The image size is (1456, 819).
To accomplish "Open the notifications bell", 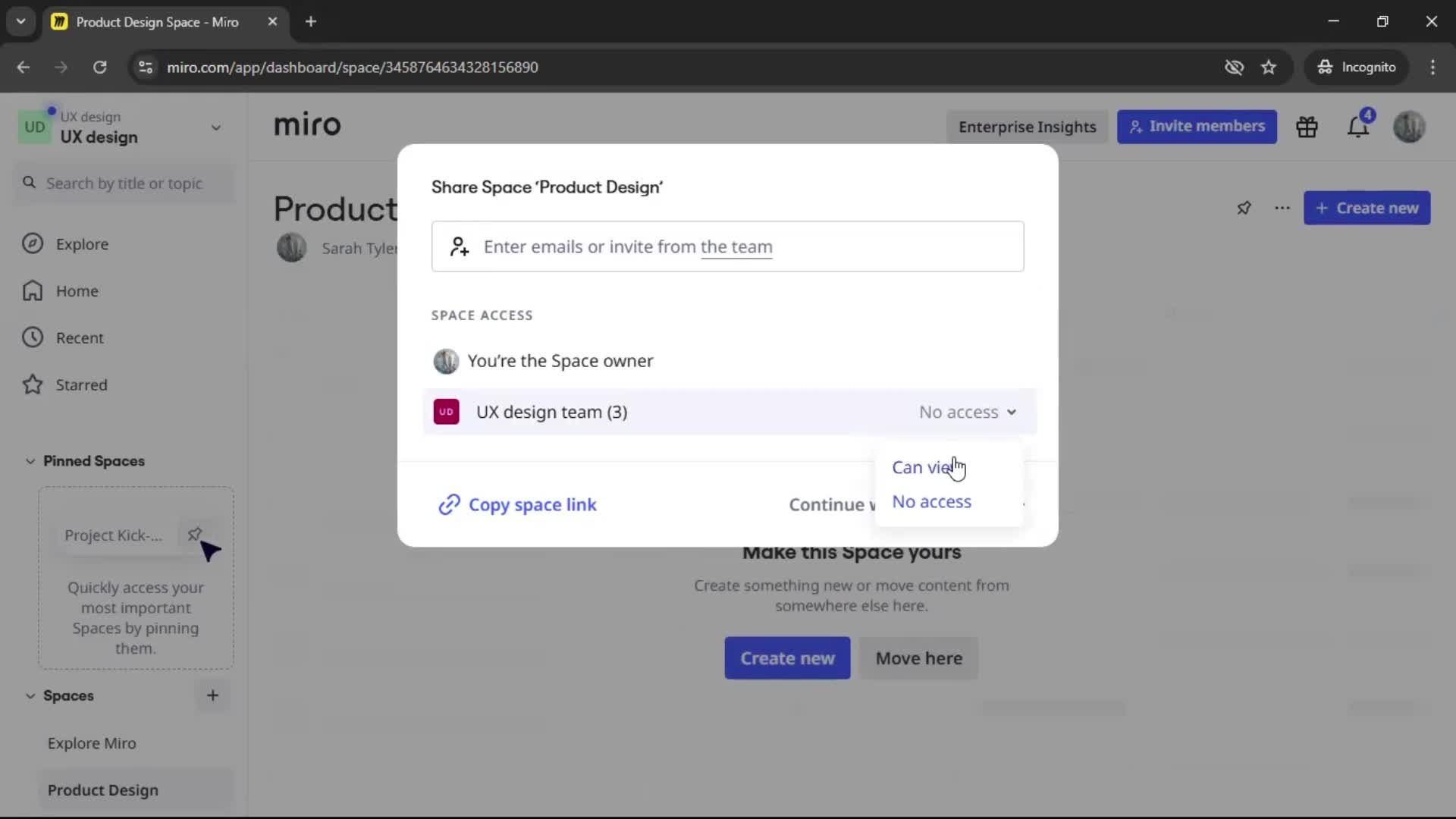I will [1357, 127].
